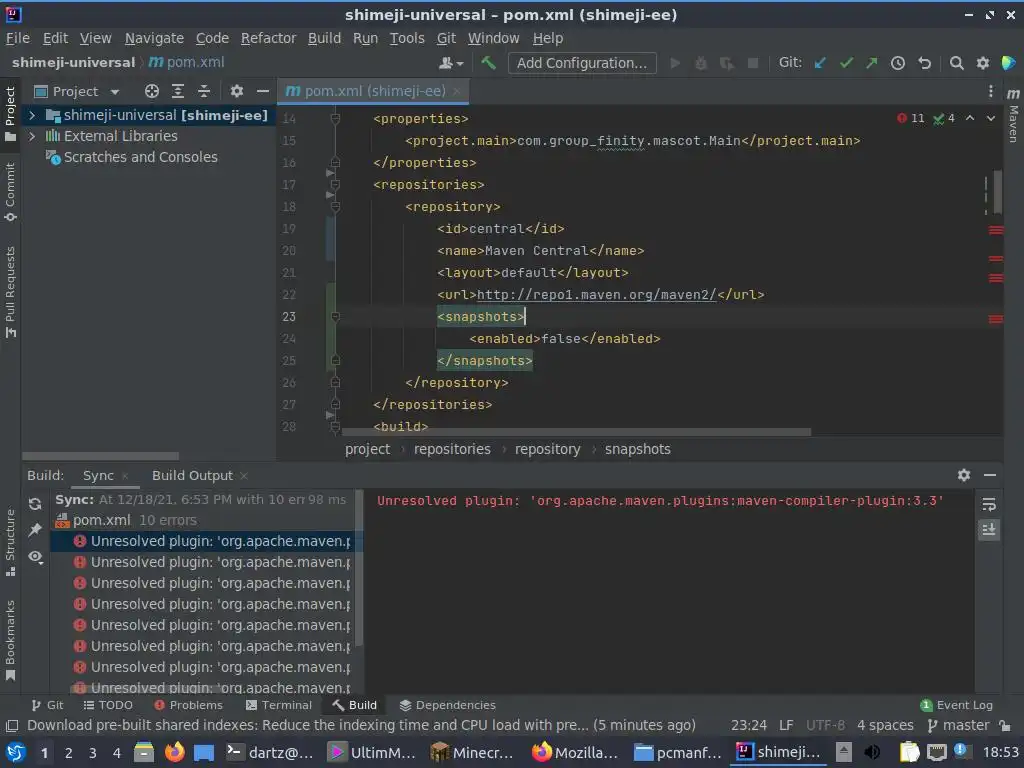Open the Git menu
This screenshot has height=768, width=1024.
tap(446, 38)
